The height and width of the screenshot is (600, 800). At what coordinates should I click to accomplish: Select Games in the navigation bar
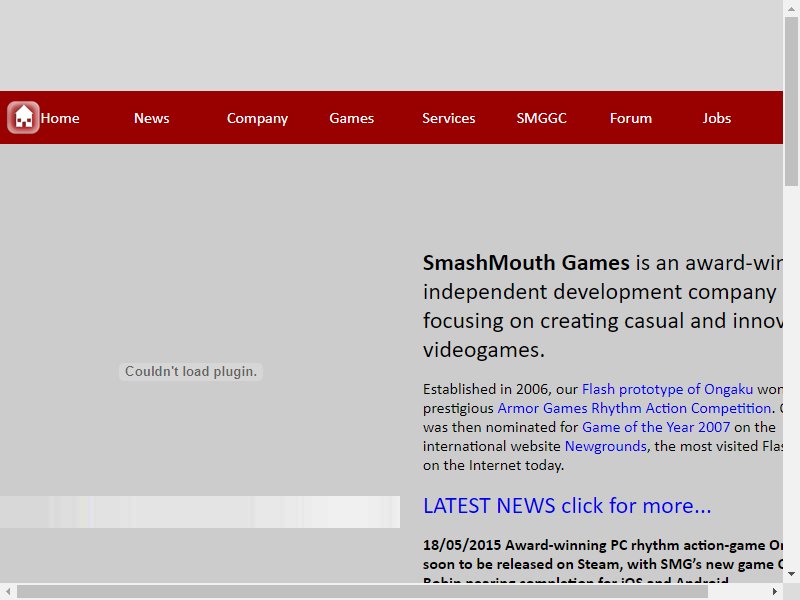pos(352,118)
